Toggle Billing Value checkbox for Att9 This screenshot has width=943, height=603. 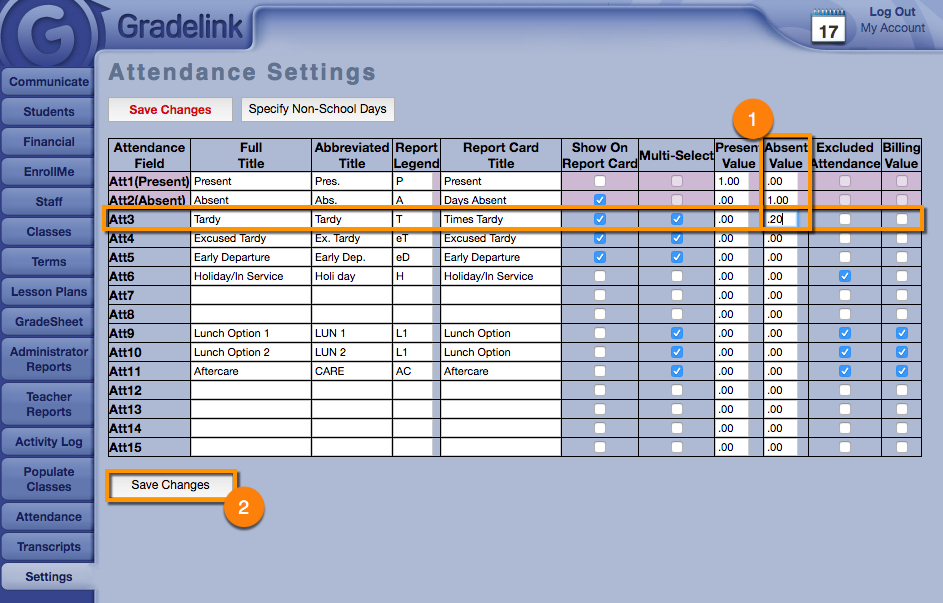coord(902,333)
